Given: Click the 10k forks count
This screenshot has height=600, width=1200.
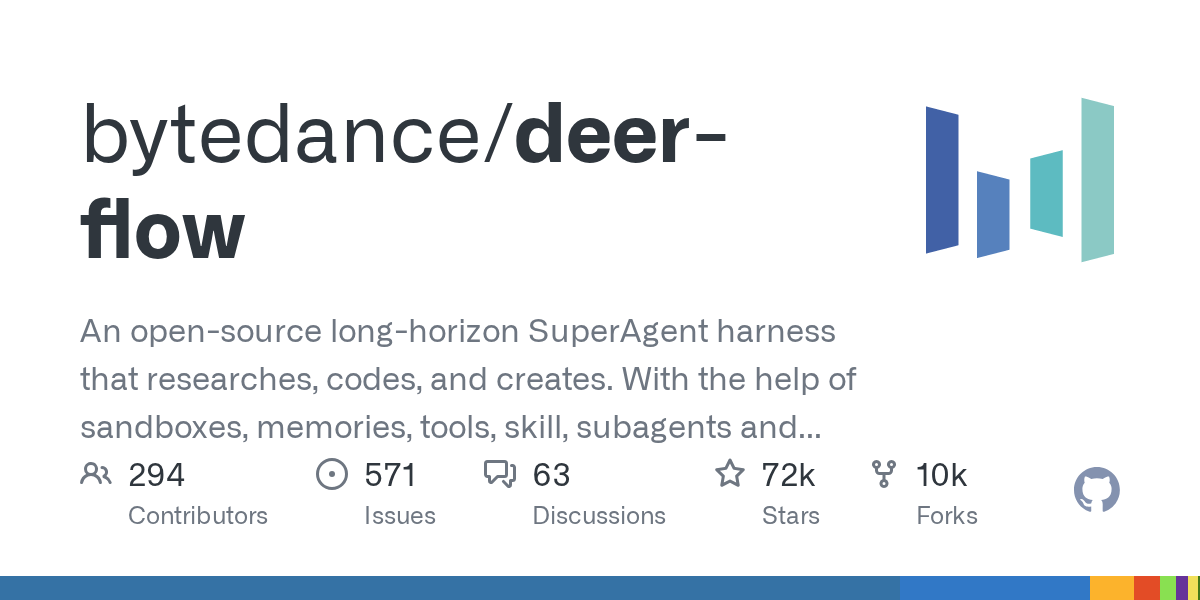Looking at the screenshot, I should click(x=942, y=475).
